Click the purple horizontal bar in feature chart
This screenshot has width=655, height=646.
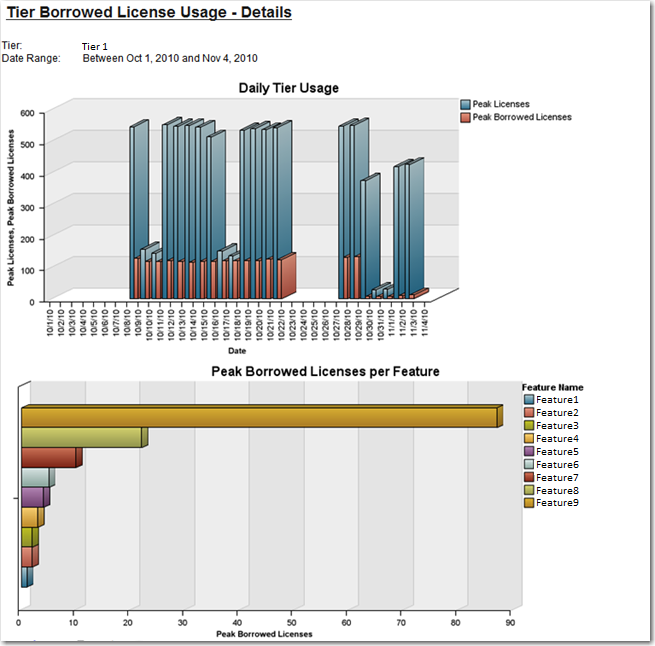coord(32,497)
